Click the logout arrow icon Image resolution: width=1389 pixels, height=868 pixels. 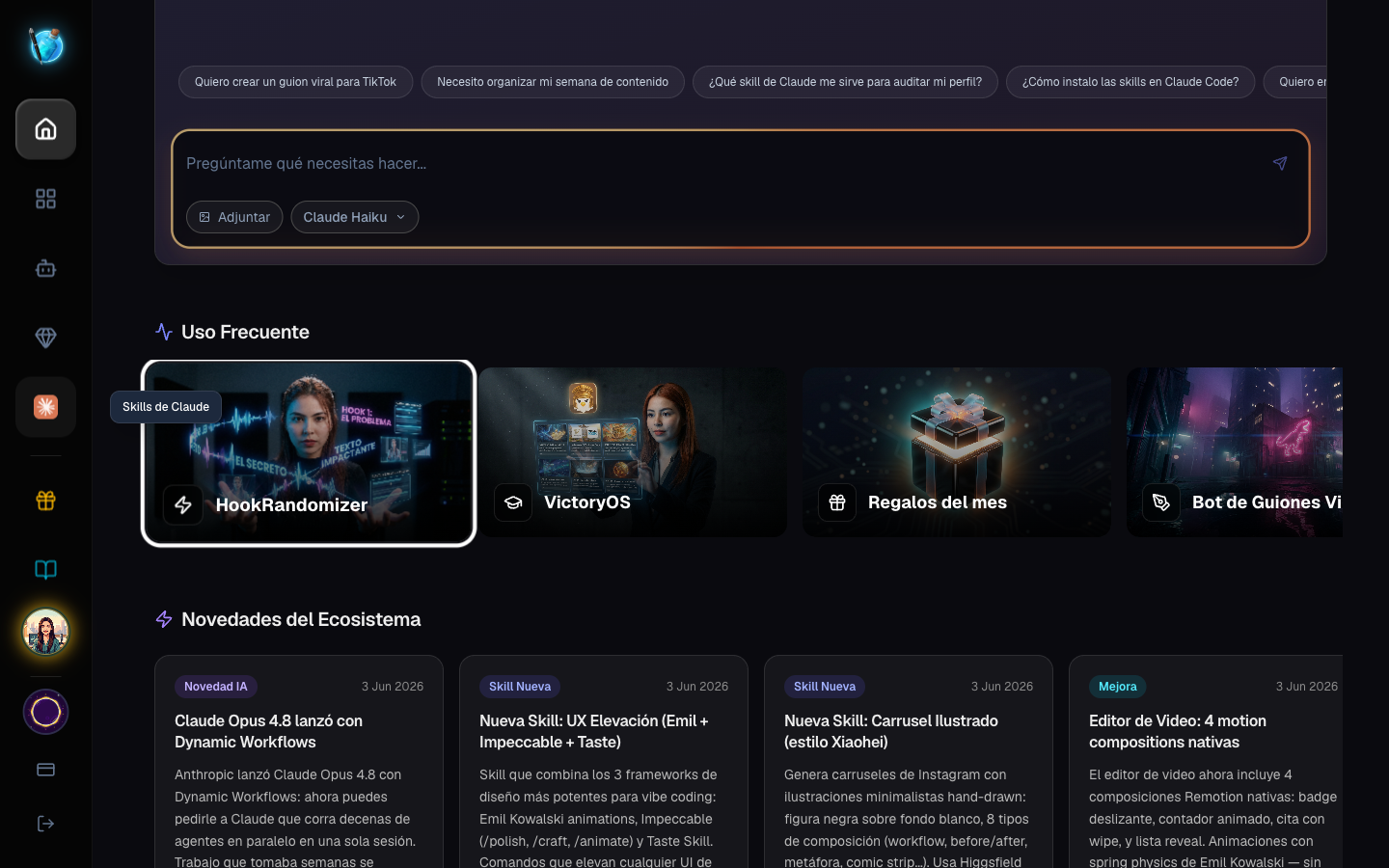[45, 824]
